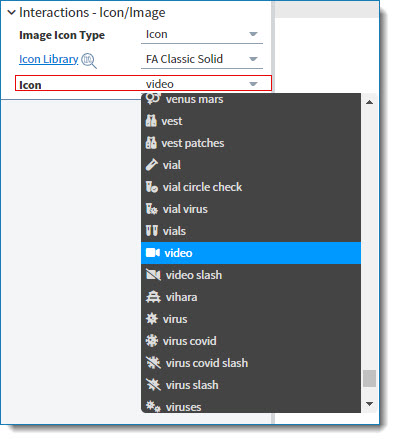The height and width of the screenshot is (440, 395).
Task: Click the Image Icon Type label
Action: (62, 35)
